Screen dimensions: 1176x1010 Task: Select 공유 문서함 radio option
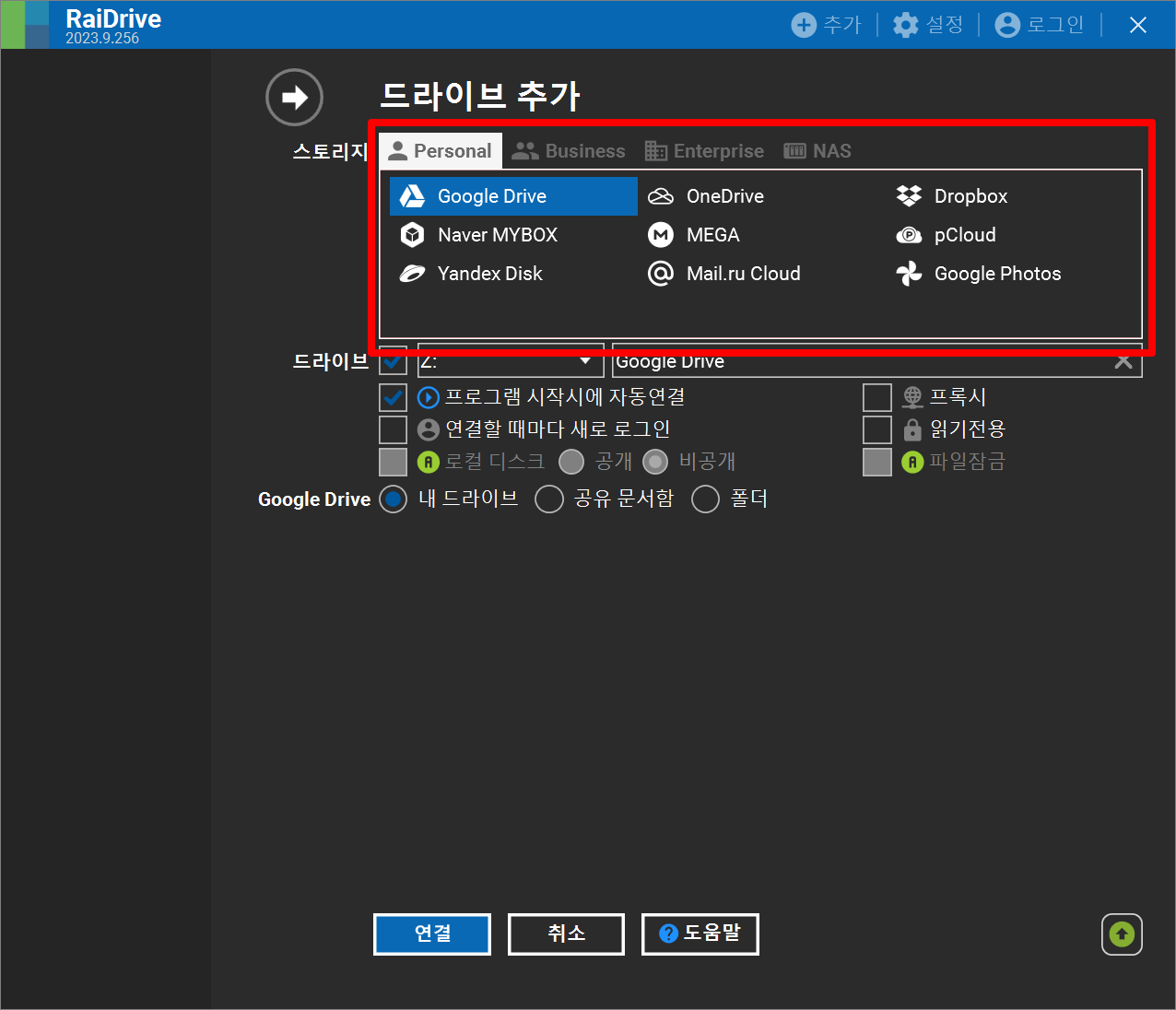(x=549, y=499)
